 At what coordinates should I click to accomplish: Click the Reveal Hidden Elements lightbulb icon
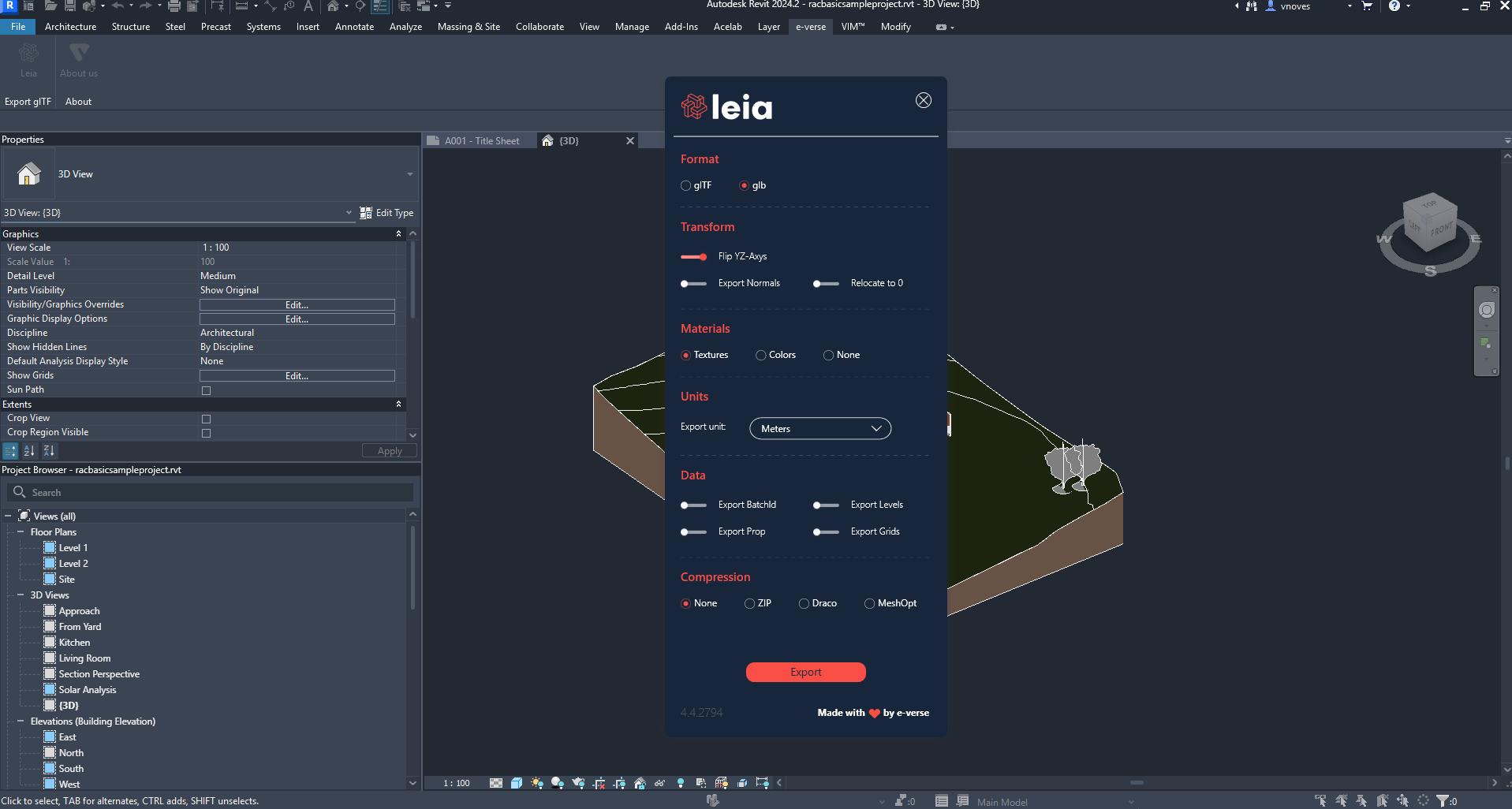tap(680, 783)
